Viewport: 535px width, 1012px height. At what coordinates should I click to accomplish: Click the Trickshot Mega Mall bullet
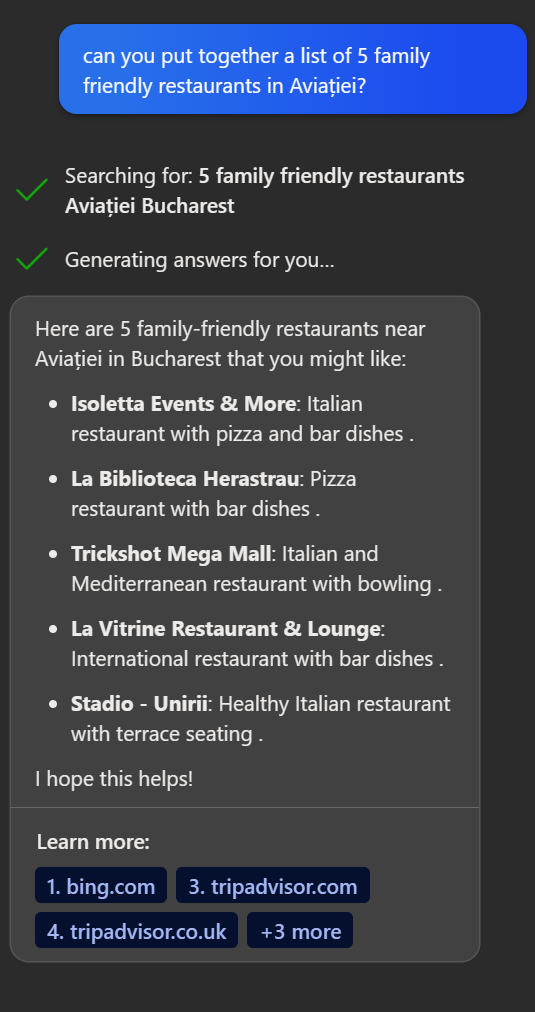pyautogui.click(x=257, y=569)
